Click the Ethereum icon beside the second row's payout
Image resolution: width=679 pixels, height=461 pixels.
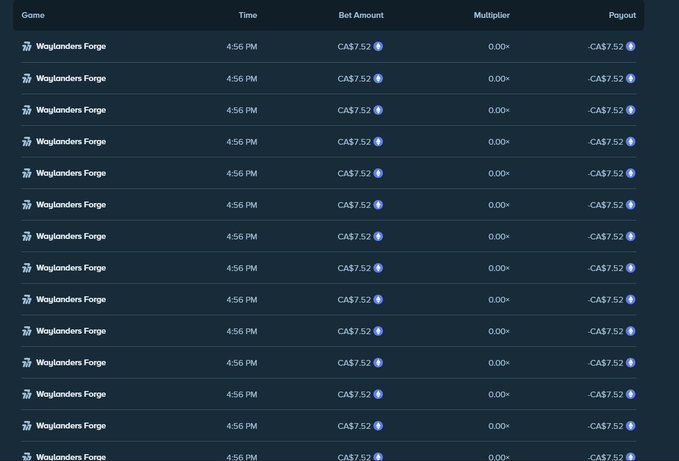click(x=630, y=78)
